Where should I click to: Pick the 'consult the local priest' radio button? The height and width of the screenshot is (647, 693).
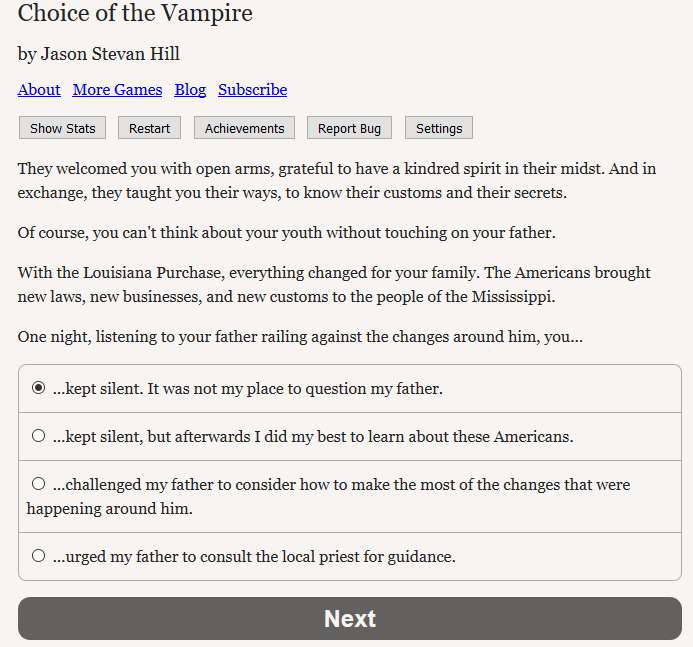coord(38,556)
